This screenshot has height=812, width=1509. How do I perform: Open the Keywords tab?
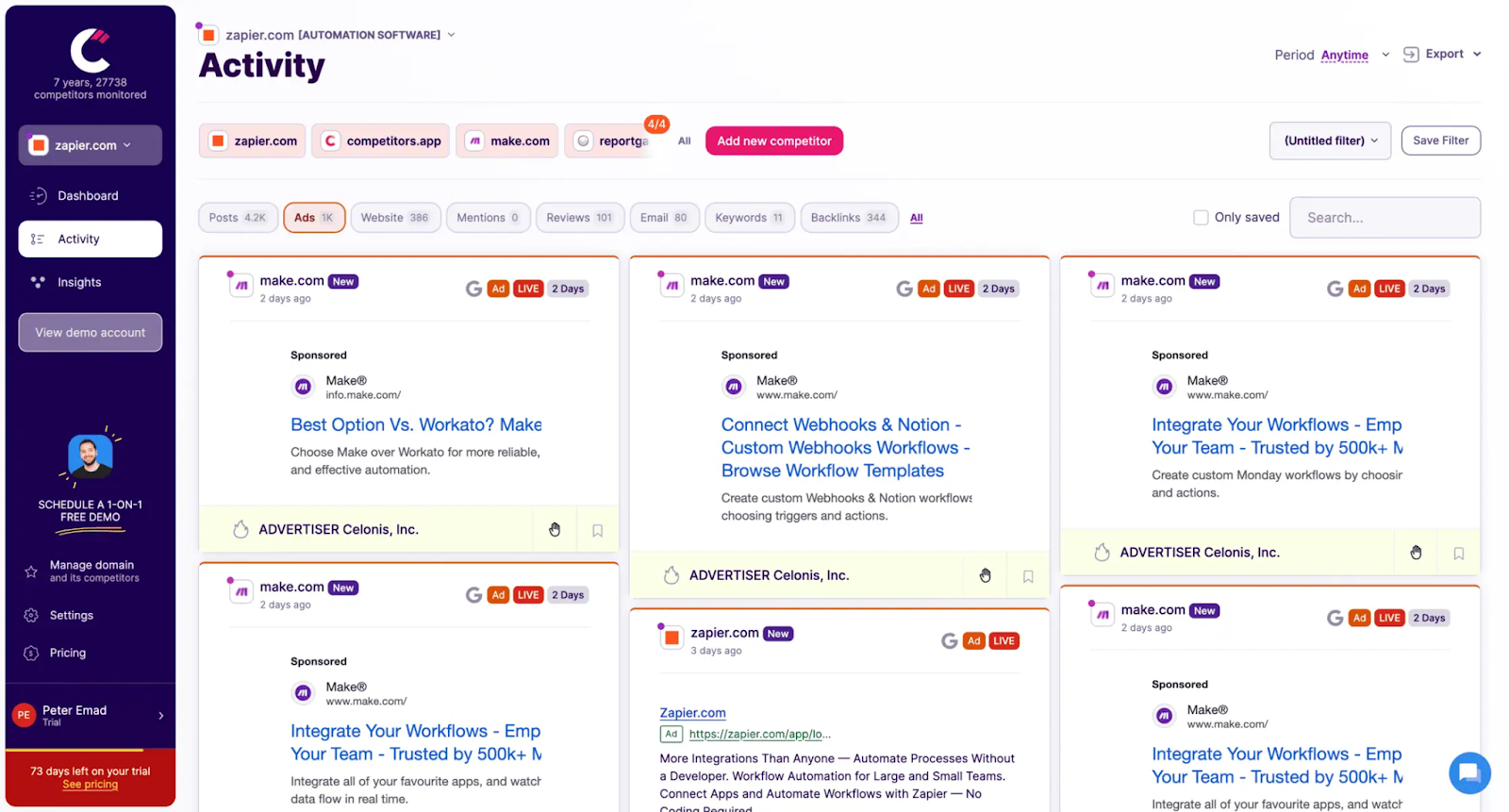(750, 218)
